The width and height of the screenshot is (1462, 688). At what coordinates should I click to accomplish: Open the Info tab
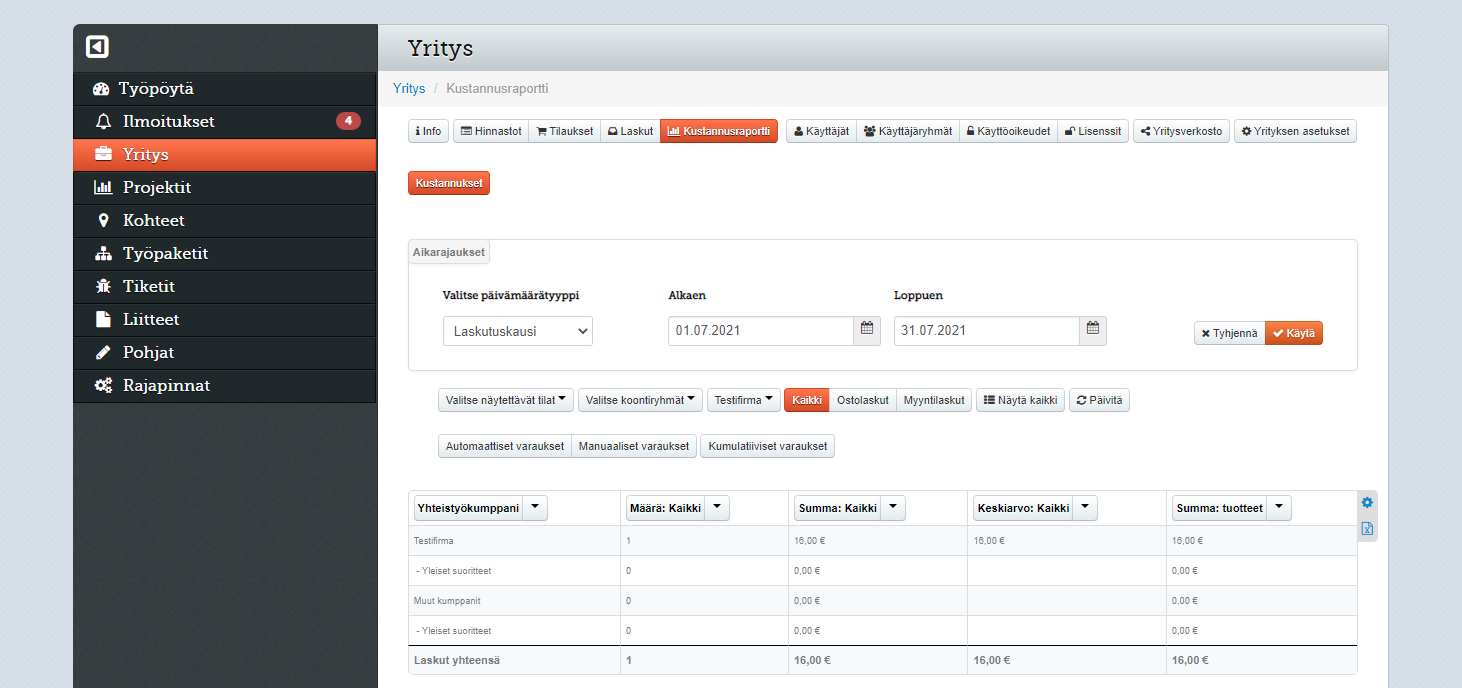[x=428, y=131]
